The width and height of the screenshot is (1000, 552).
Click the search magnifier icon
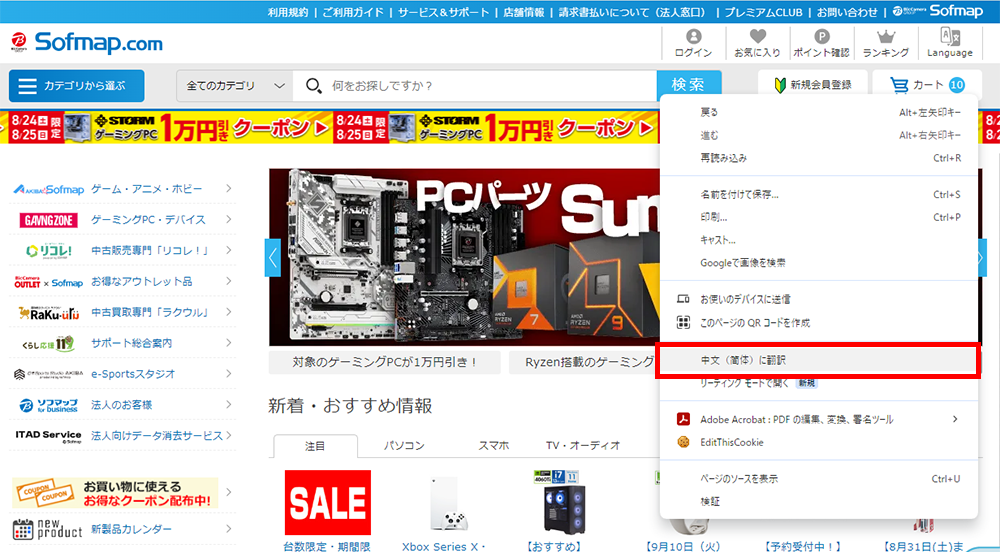[313, 85]
